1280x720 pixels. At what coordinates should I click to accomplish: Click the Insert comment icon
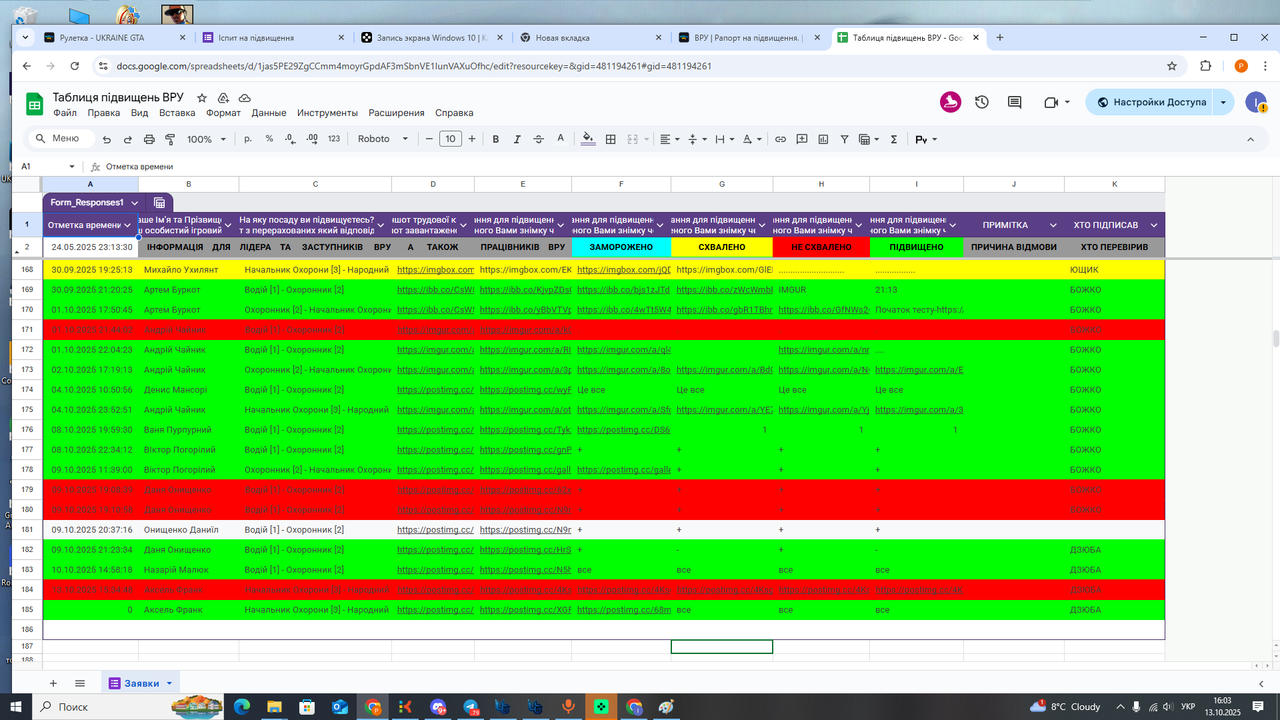point(801,139)
